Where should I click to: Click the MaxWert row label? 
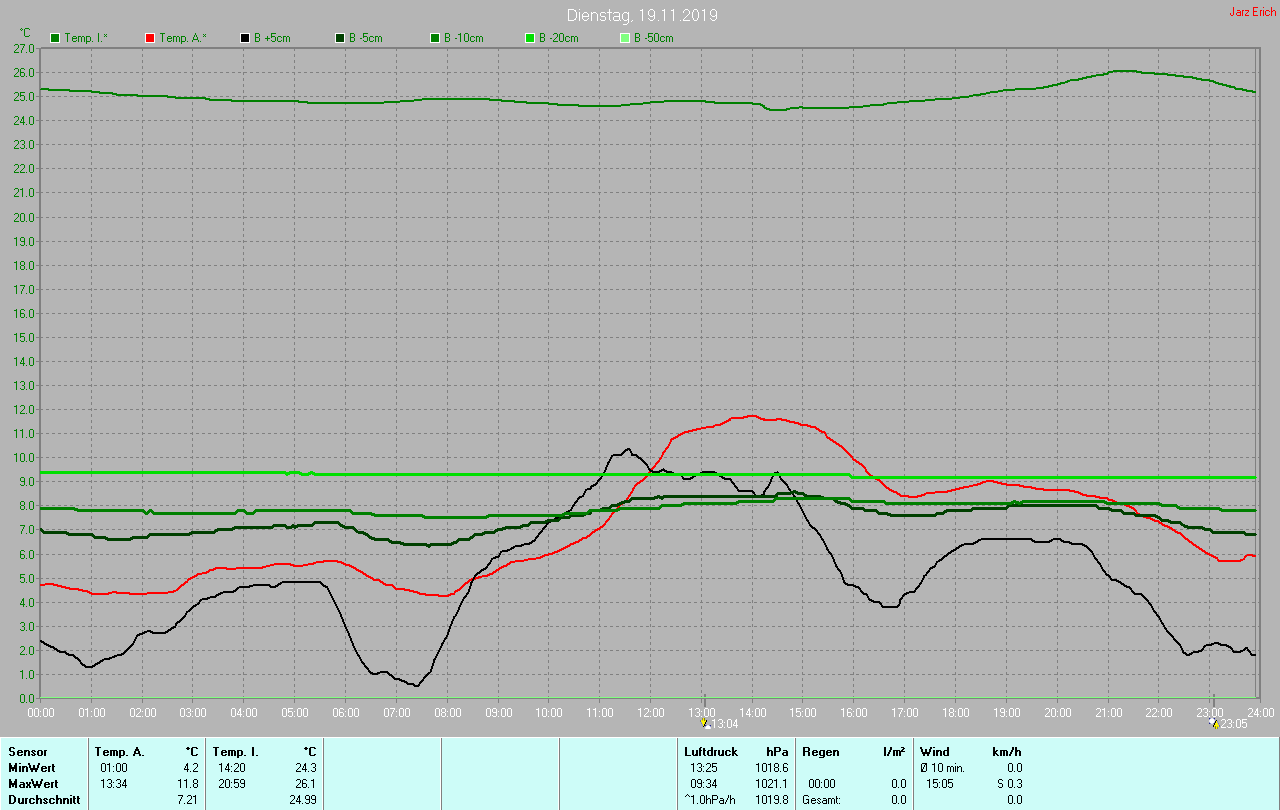(x=32, y=783)
